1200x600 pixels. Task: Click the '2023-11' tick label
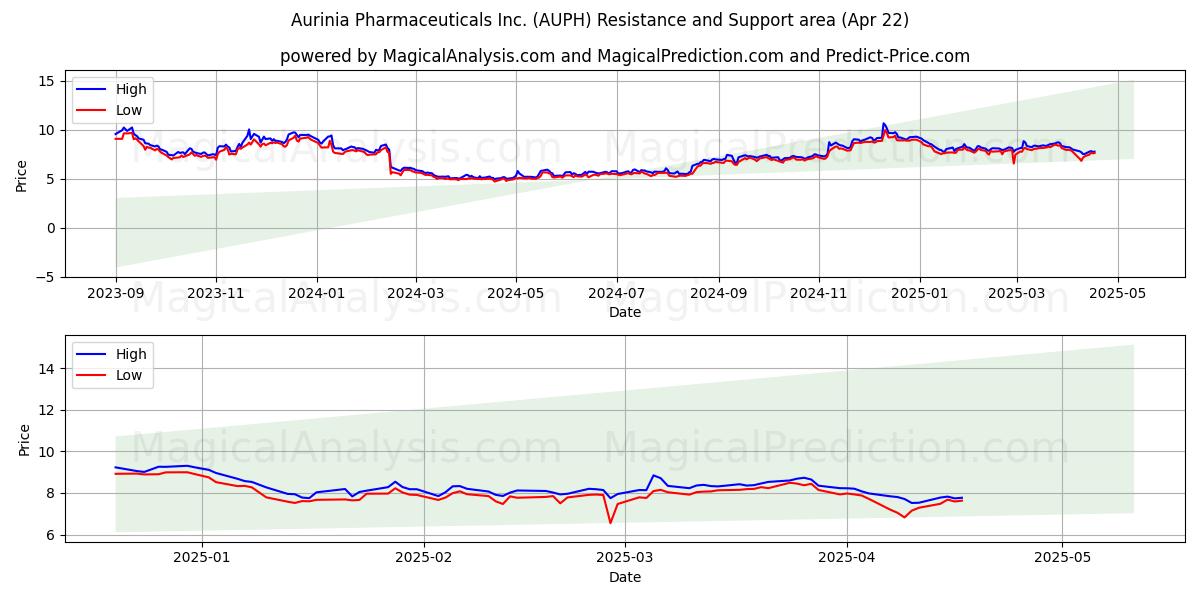pyautogui.click(x=216, y=294)
